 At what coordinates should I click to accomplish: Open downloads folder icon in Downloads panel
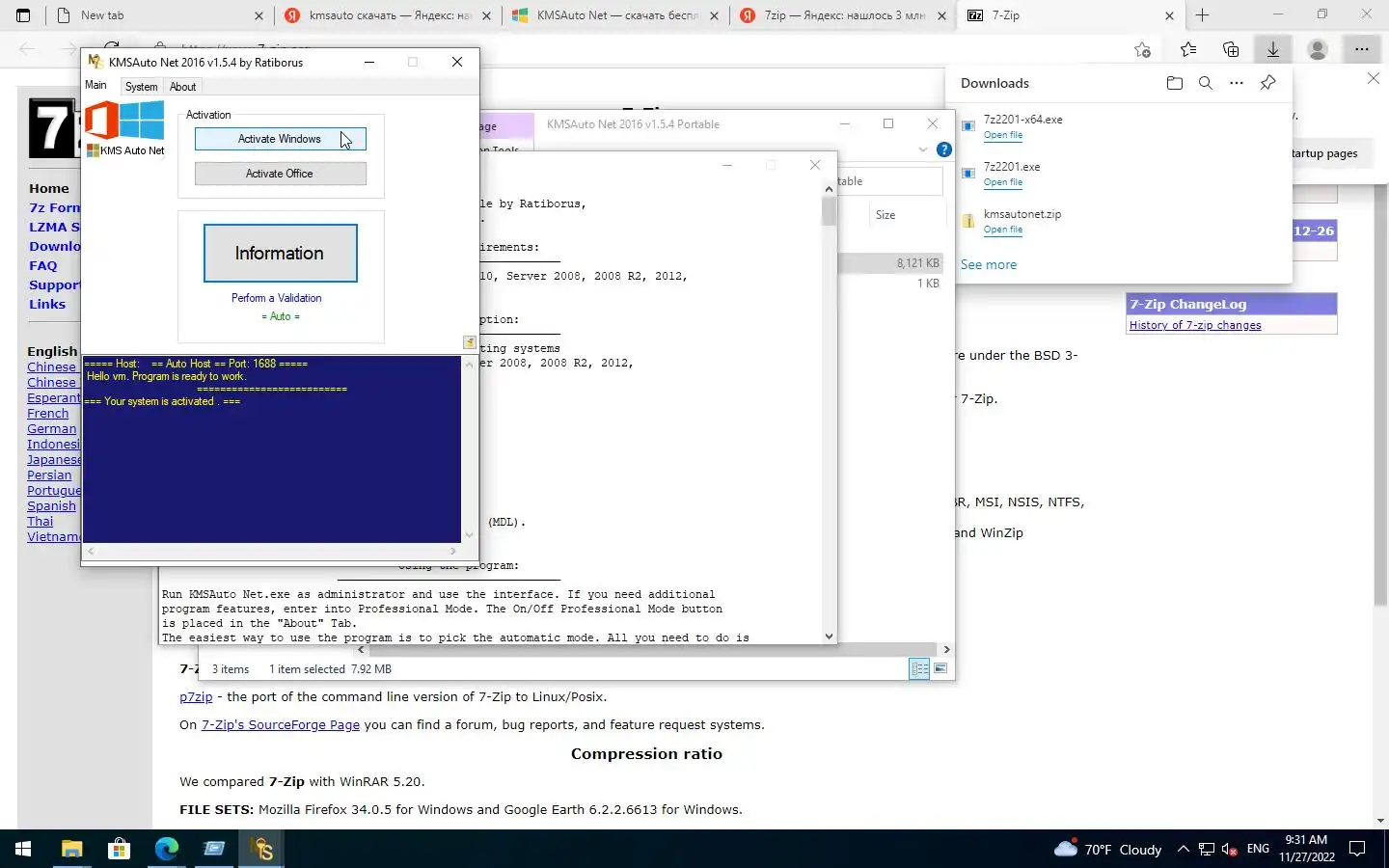coord(1174,83)
